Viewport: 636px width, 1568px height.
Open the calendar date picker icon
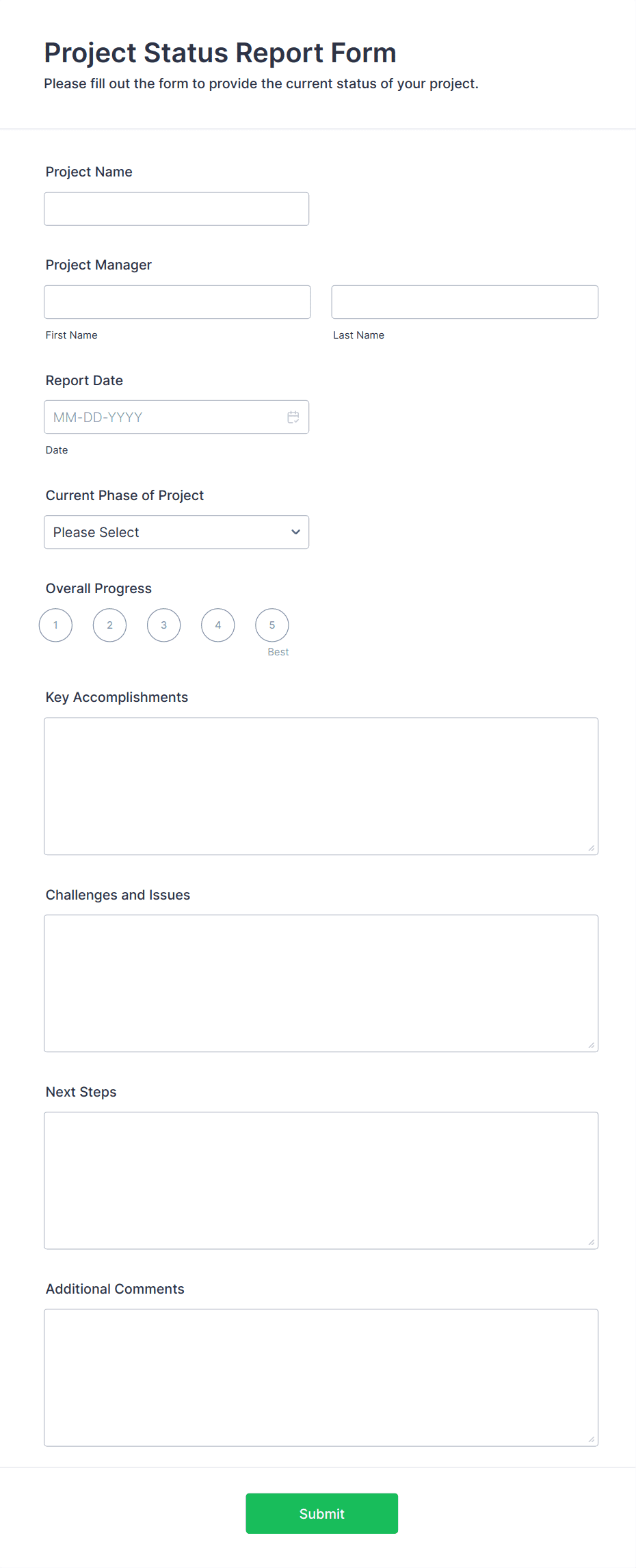point(293,417)
